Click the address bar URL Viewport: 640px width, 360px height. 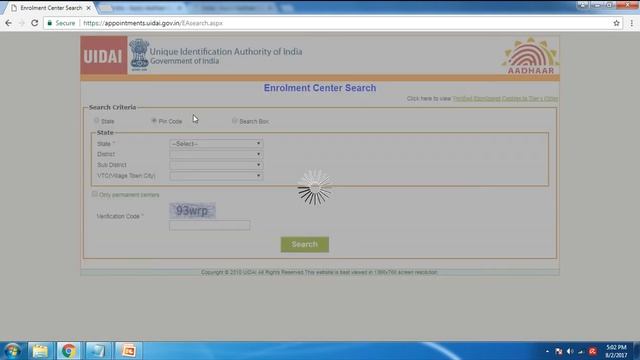[153, 23]
